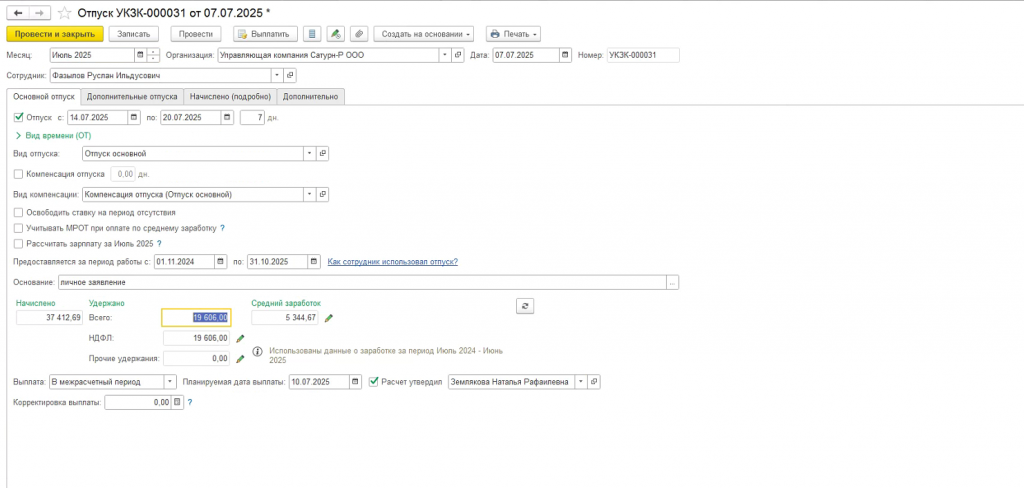Click help question mark near МРОТ
Viewport: 1024px width, 488px height.
(223, 228)
